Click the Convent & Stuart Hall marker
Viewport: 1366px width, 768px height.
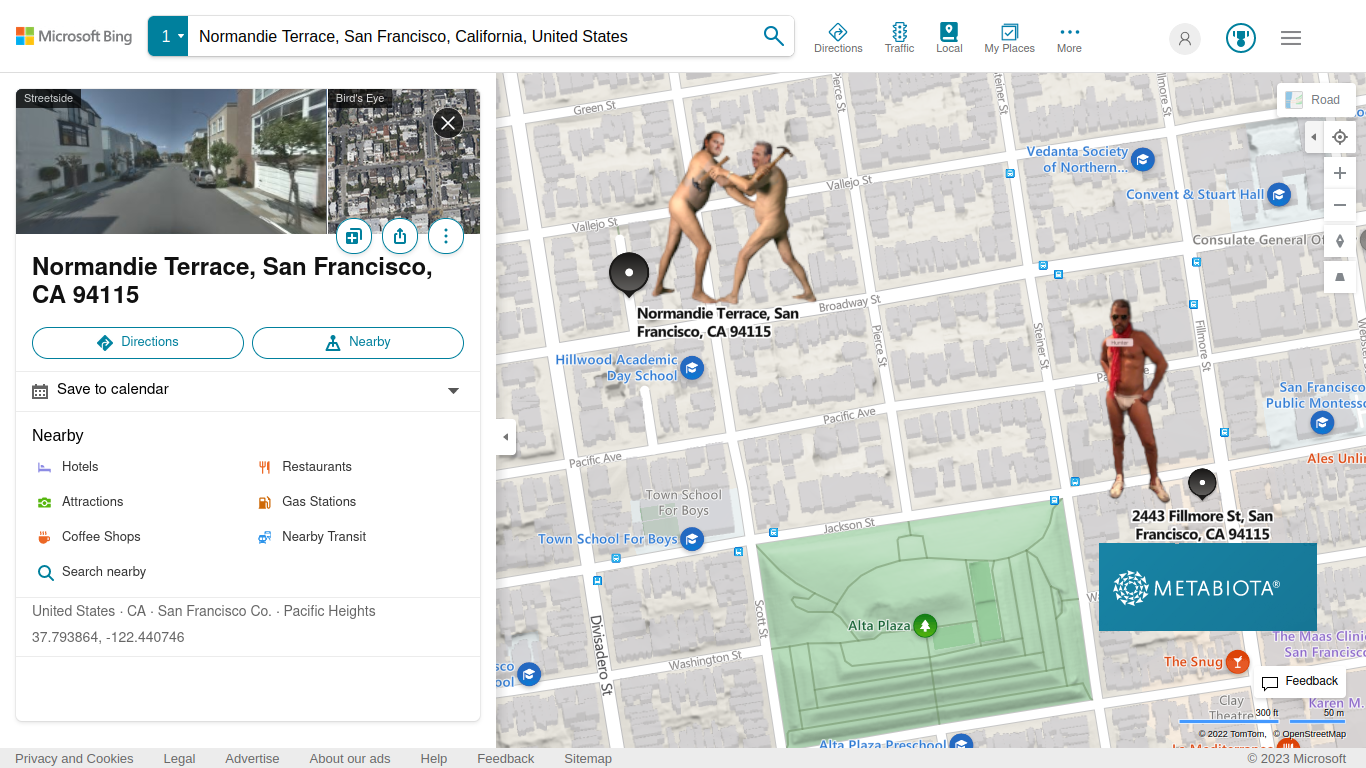coord(1279,195)
